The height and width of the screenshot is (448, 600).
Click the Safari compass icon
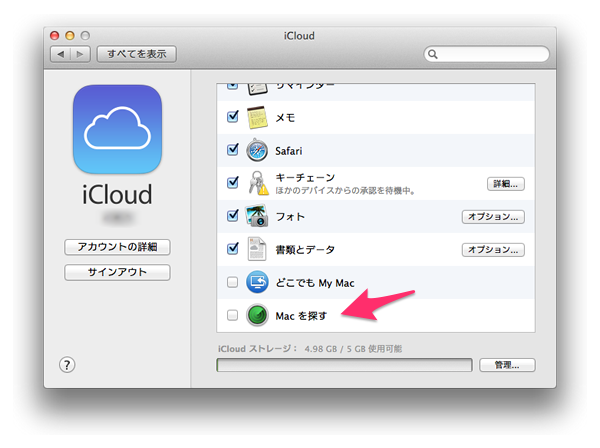click(257, 150)
